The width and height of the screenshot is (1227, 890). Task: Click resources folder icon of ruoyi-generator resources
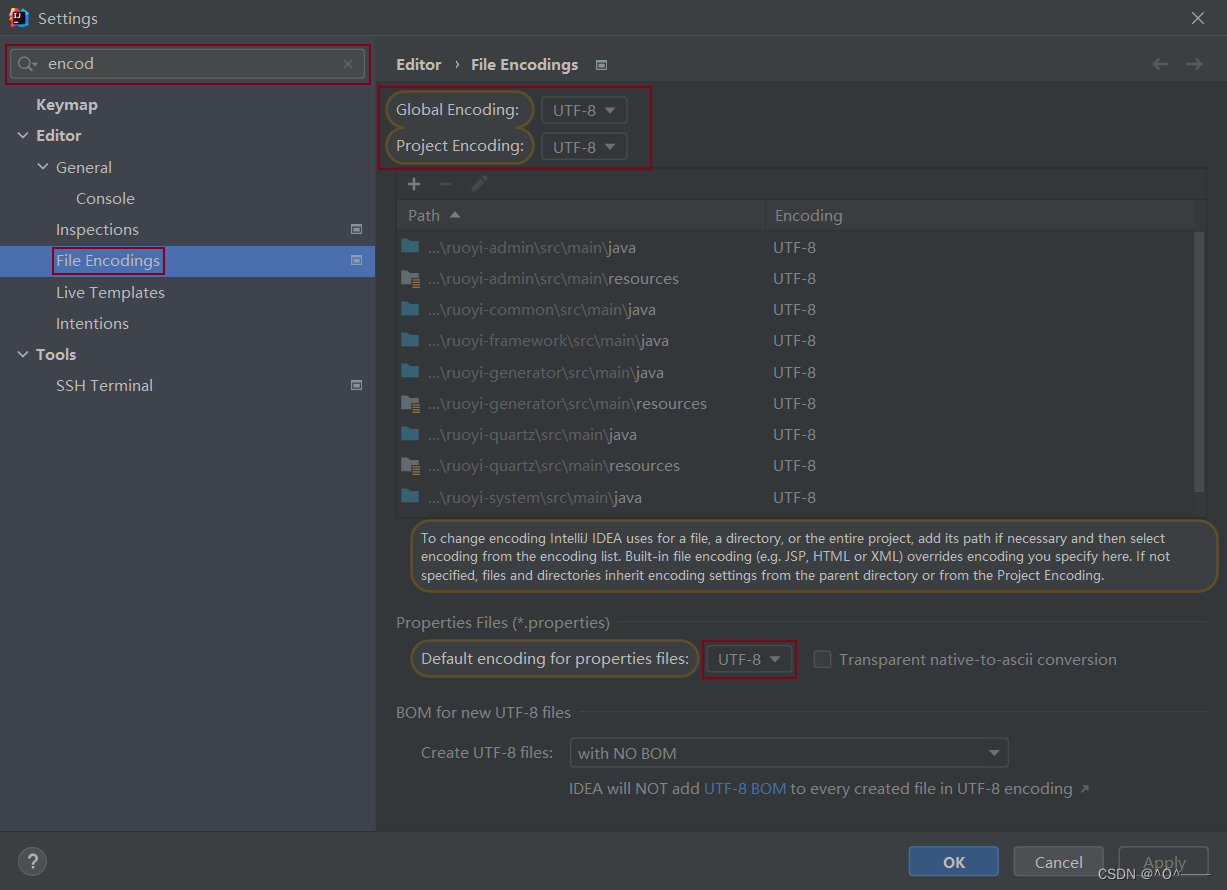tap(410, 403)
